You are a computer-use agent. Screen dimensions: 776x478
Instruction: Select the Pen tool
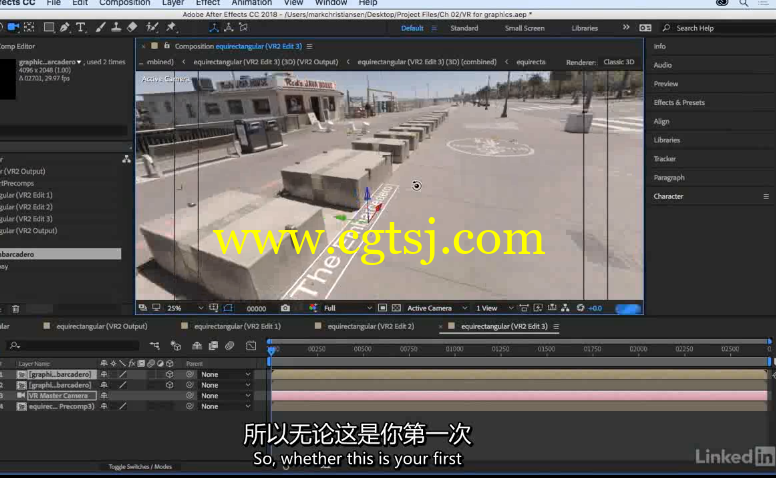(x=64, y=27)
